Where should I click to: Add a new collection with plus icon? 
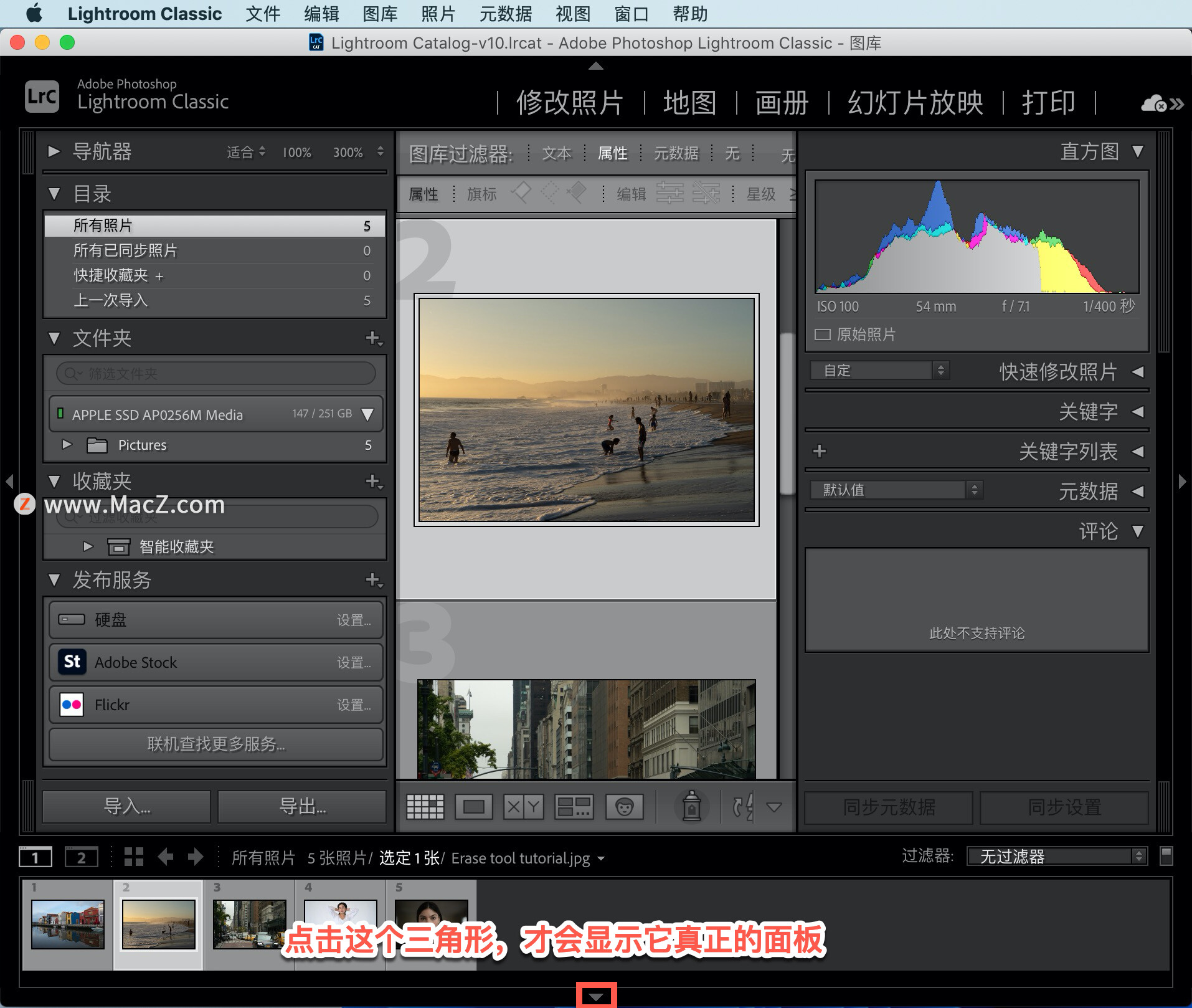tap(374, 482)
